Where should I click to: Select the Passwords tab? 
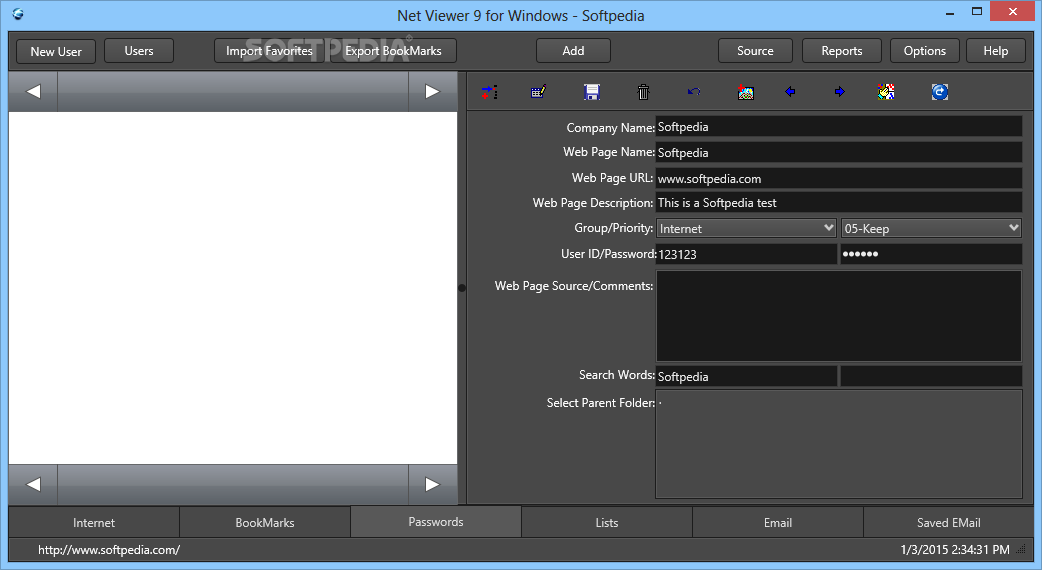[436, 522]
